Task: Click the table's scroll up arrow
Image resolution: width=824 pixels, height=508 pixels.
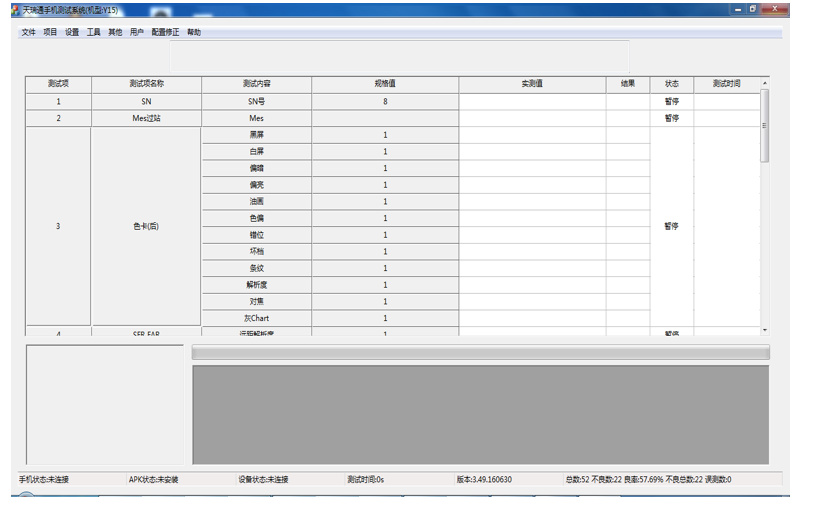Action: tap(765, 83)
